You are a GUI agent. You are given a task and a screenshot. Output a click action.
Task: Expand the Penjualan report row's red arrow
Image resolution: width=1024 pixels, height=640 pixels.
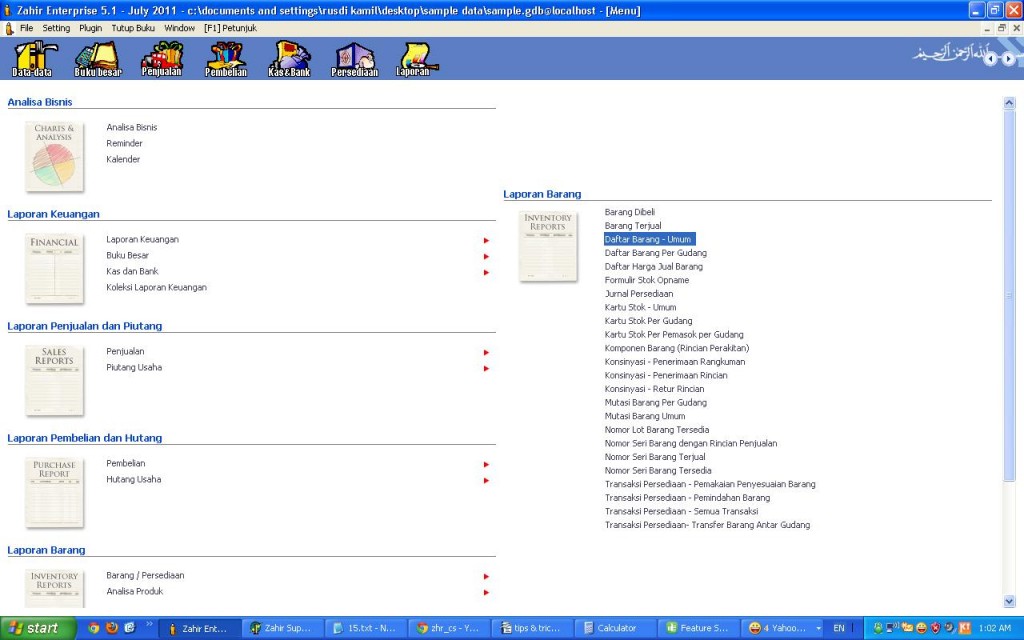point(486,353)
